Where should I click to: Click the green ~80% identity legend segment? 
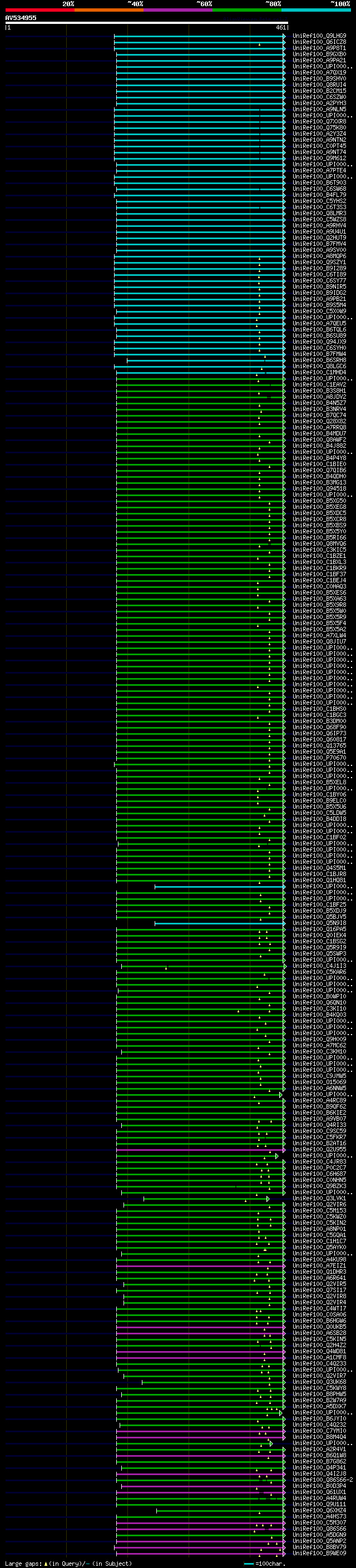pos(247,10)
